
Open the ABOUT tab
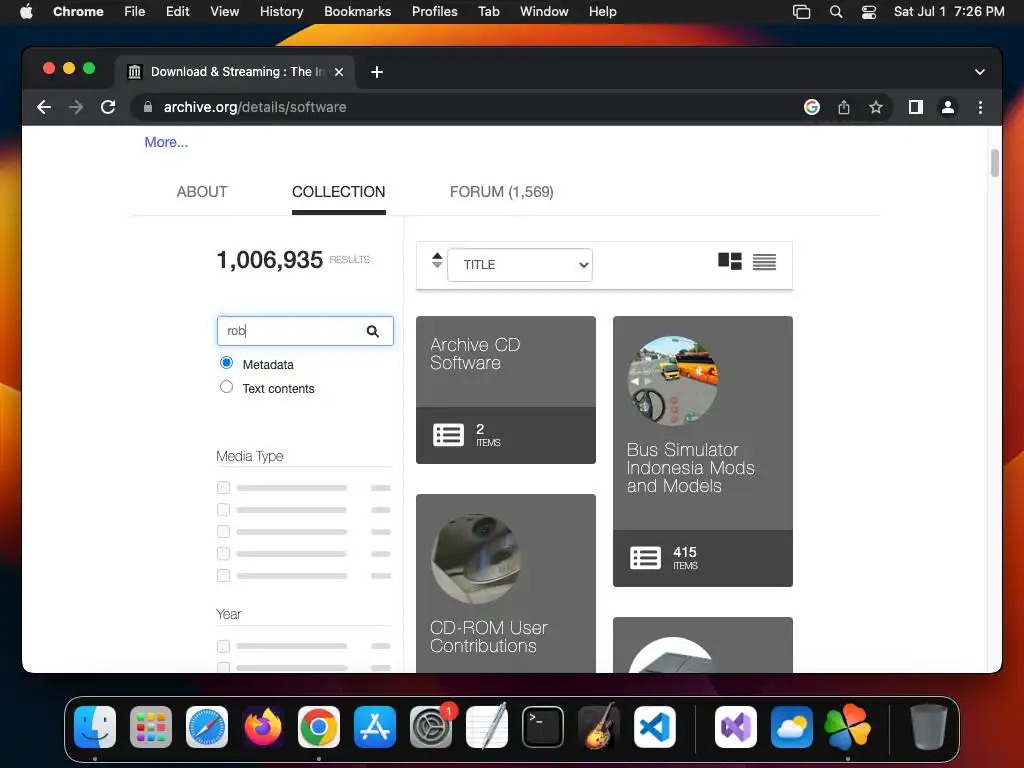point(202,192)
